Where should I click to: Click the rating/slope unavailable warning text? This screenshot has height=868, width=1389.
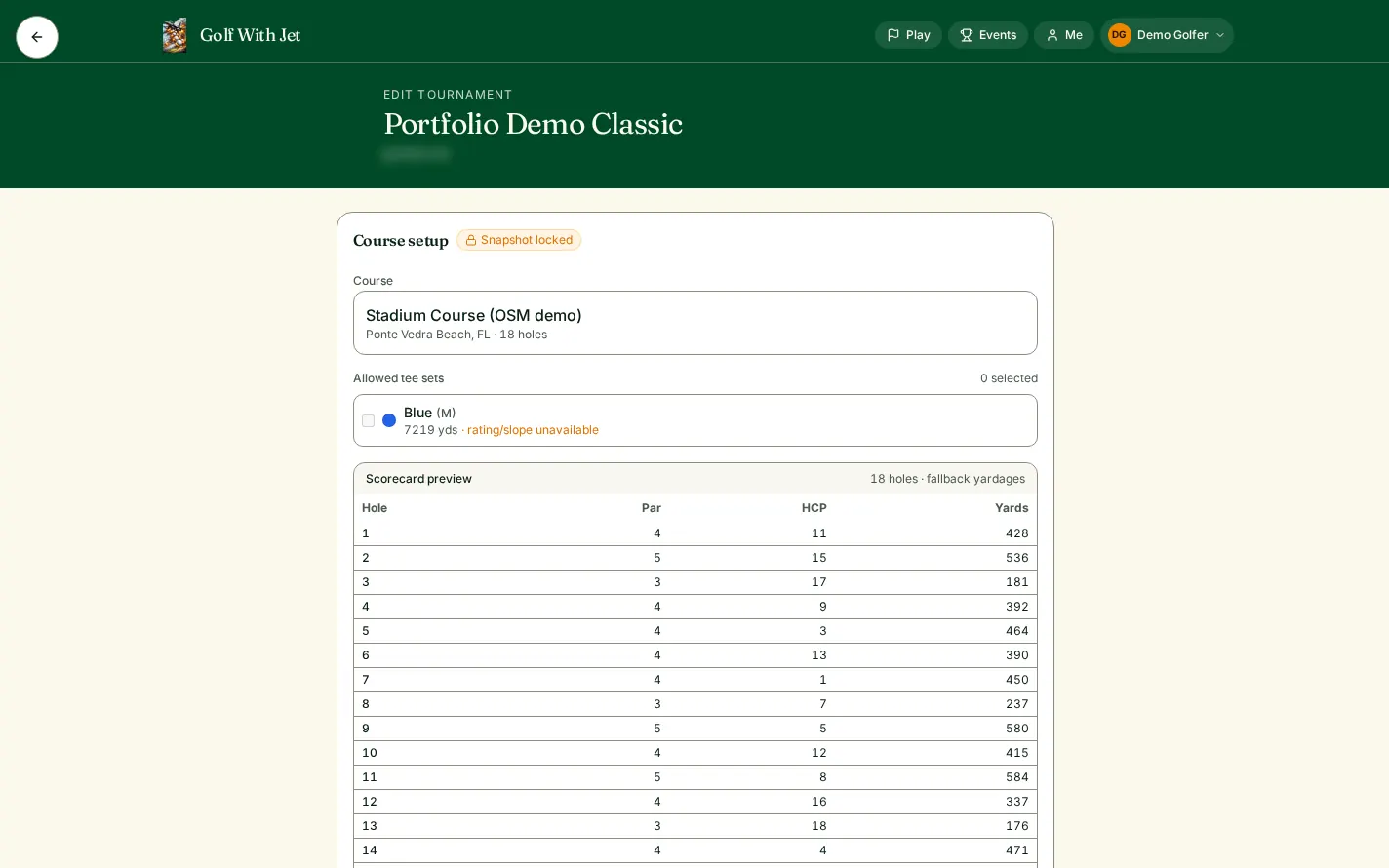click(533, 430)
